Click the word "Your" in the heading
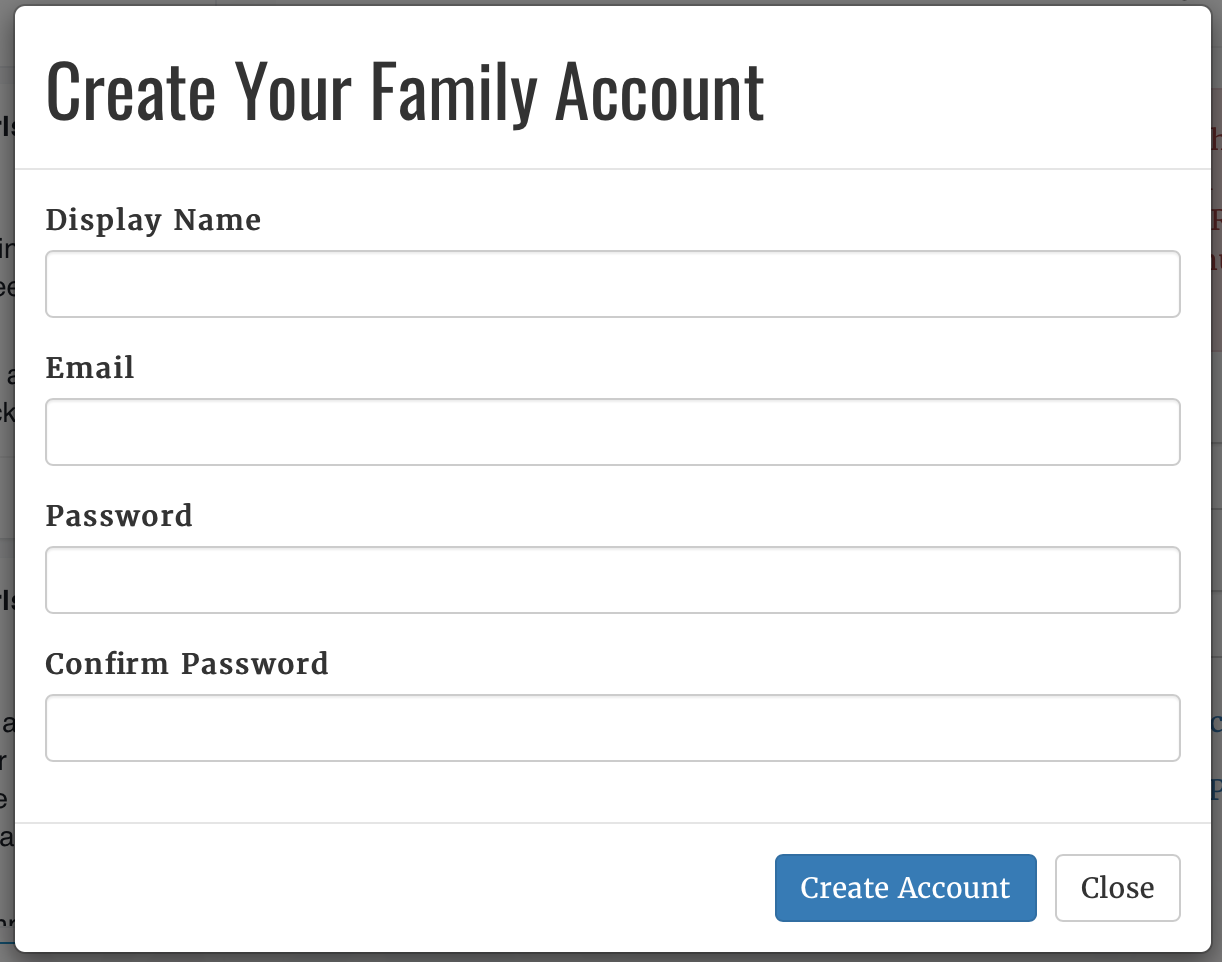 point(293,92)
